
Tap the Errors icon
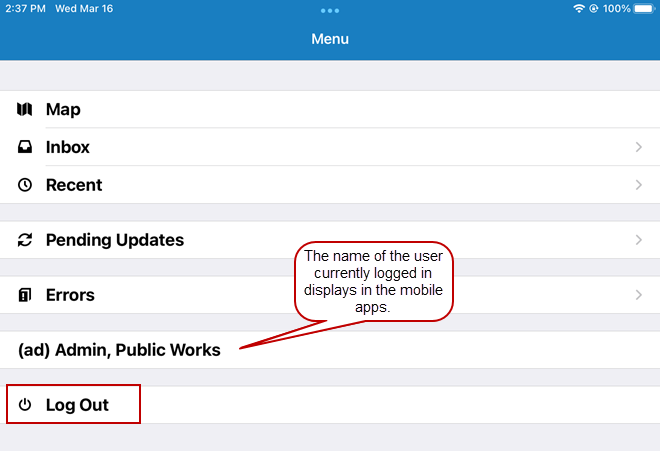pyautogui.click(x=25, y=295)
